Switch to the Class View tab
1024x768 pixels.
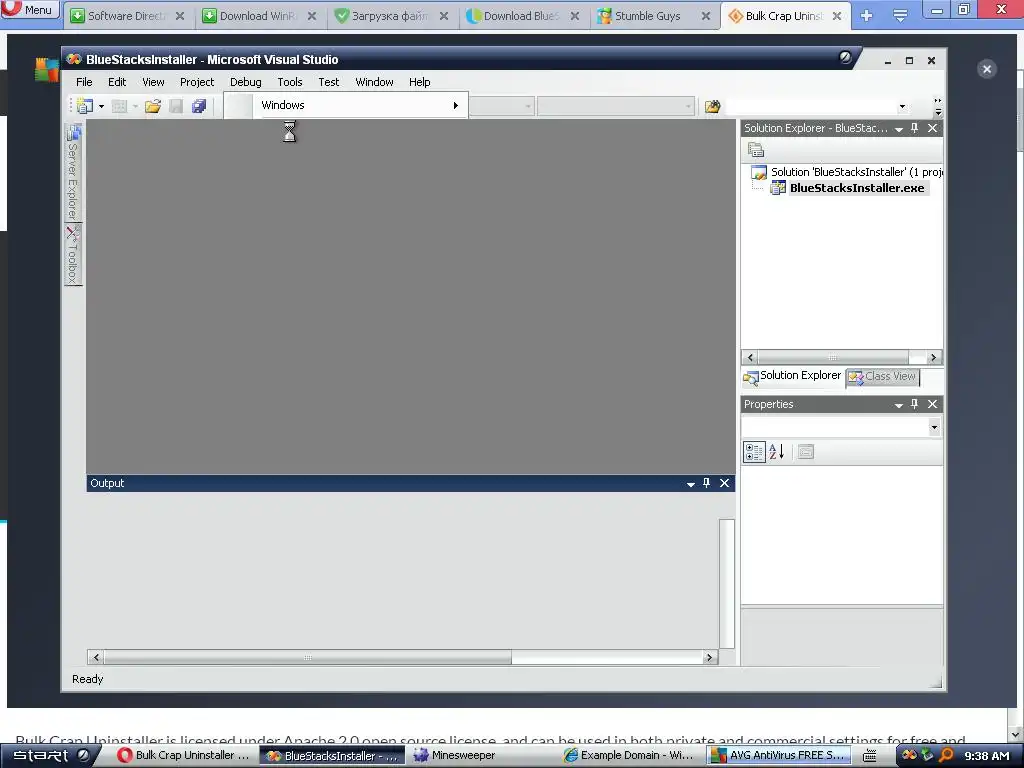(x=882, y=377)
